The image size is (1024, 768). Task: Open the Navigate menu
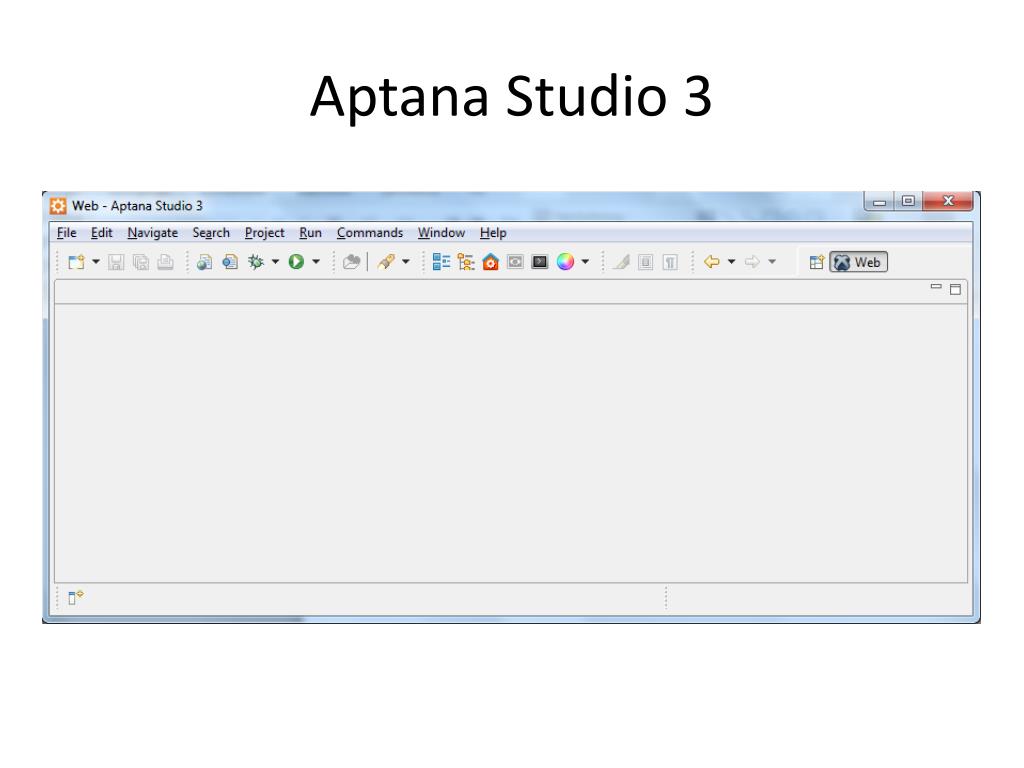(152, 232)
